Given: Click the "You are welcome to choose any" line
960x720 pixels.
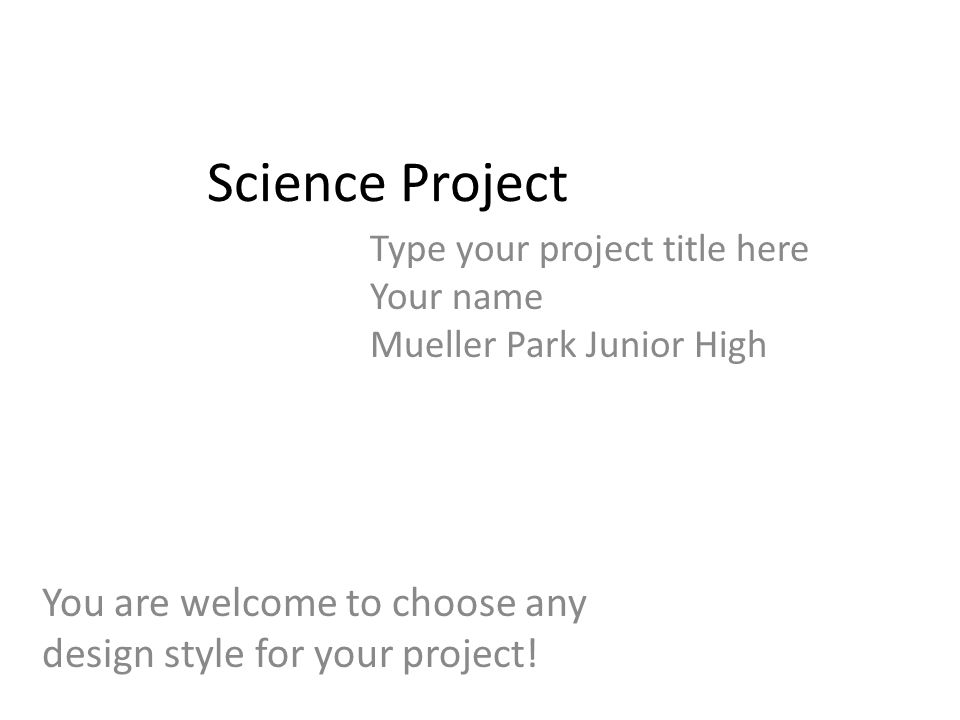Looking at the screenshot, I should pos(314,605).
